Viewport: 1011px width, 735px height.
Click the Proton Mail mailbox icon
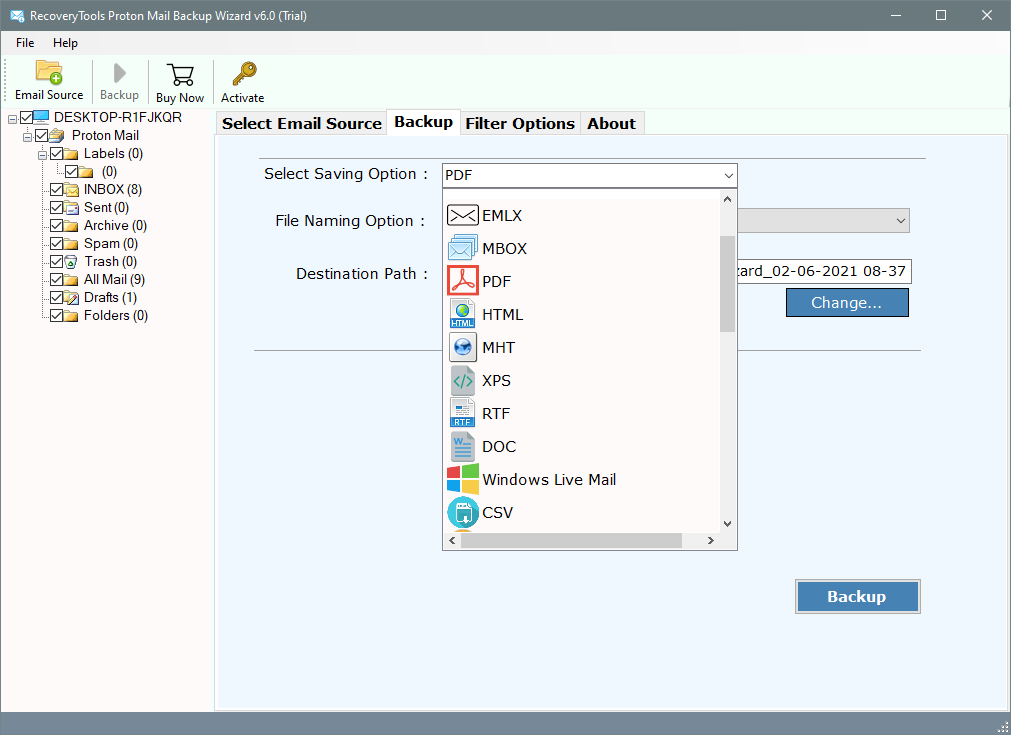click(57, 135)
